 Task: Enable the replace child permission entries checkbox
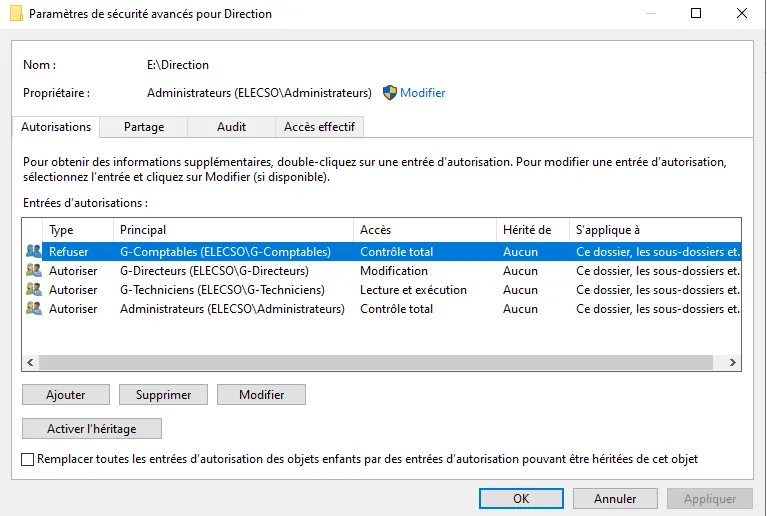pyautogui.click(x=27, y=459)
